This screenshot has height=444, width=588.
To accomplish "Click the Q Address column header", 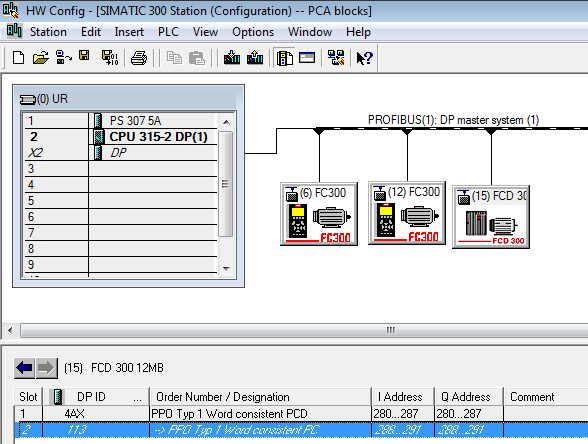I will point(469,397).
